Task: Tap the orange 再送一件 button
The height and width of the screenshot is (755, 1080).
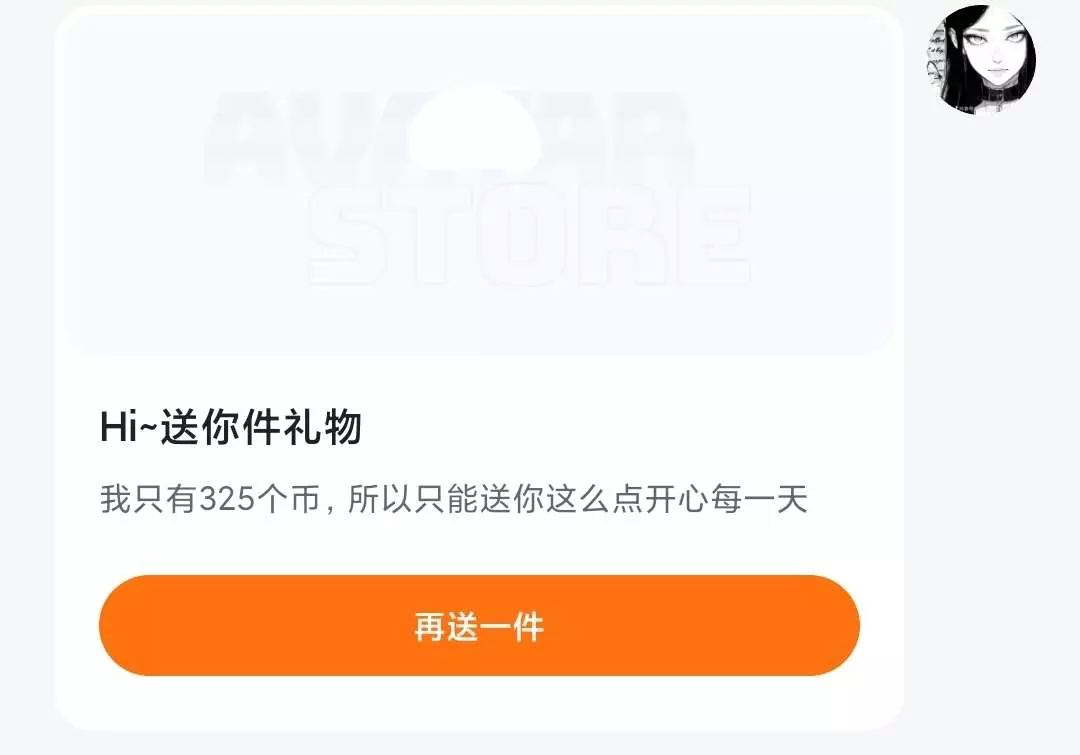Action: (x=479, y=625)
